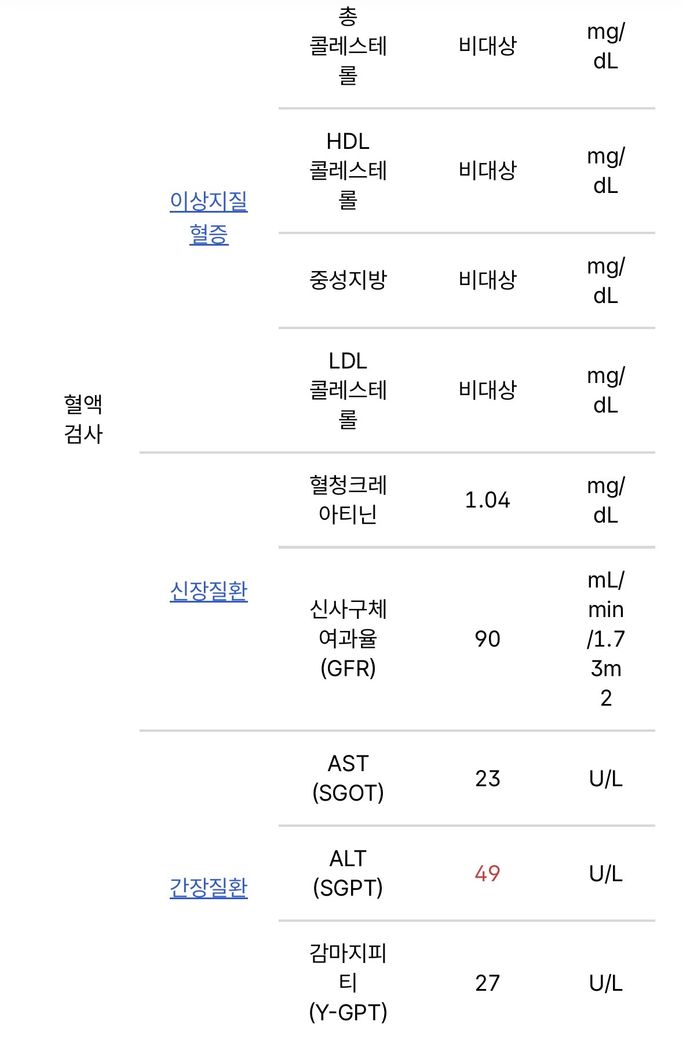The image size is (683, 1040).
Task: Click 비대상 in the 중성지방 row
Action: click(x=488, y=280)
